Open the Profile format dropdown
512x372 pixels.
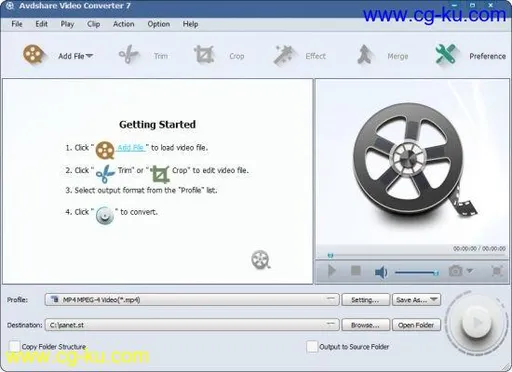(x=192, y=300)
